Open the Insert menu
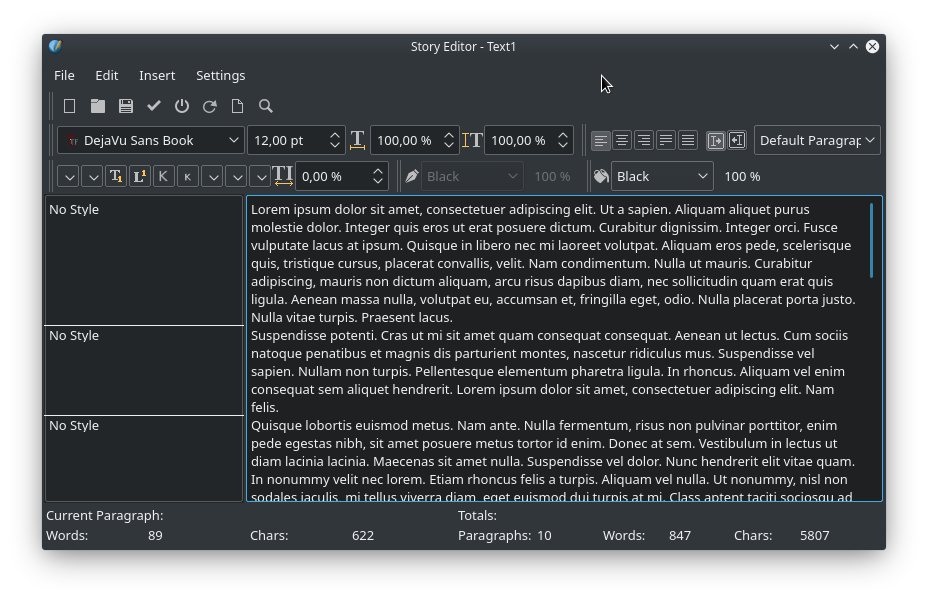The height and width of the screenshot is (600, 928). click(157, 76)
